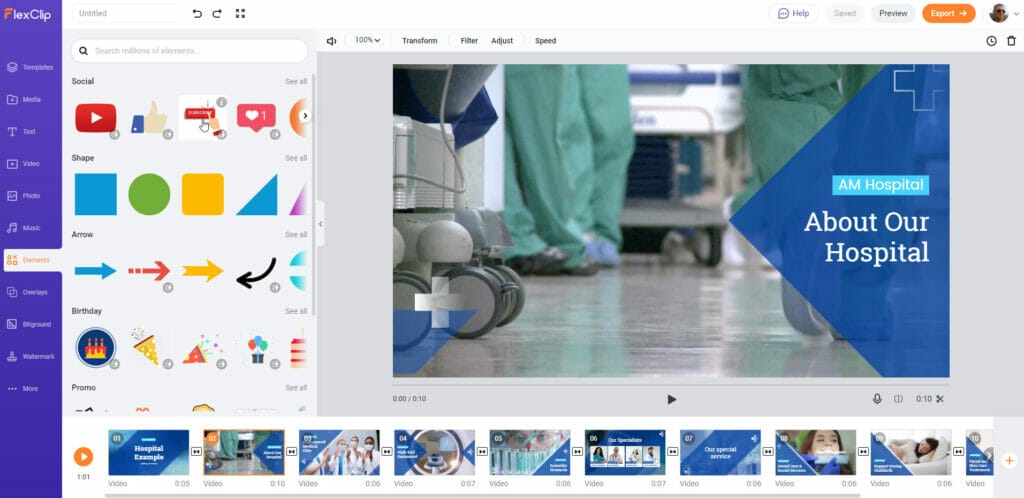Add the birthday cake badge element

pos(95,347)
